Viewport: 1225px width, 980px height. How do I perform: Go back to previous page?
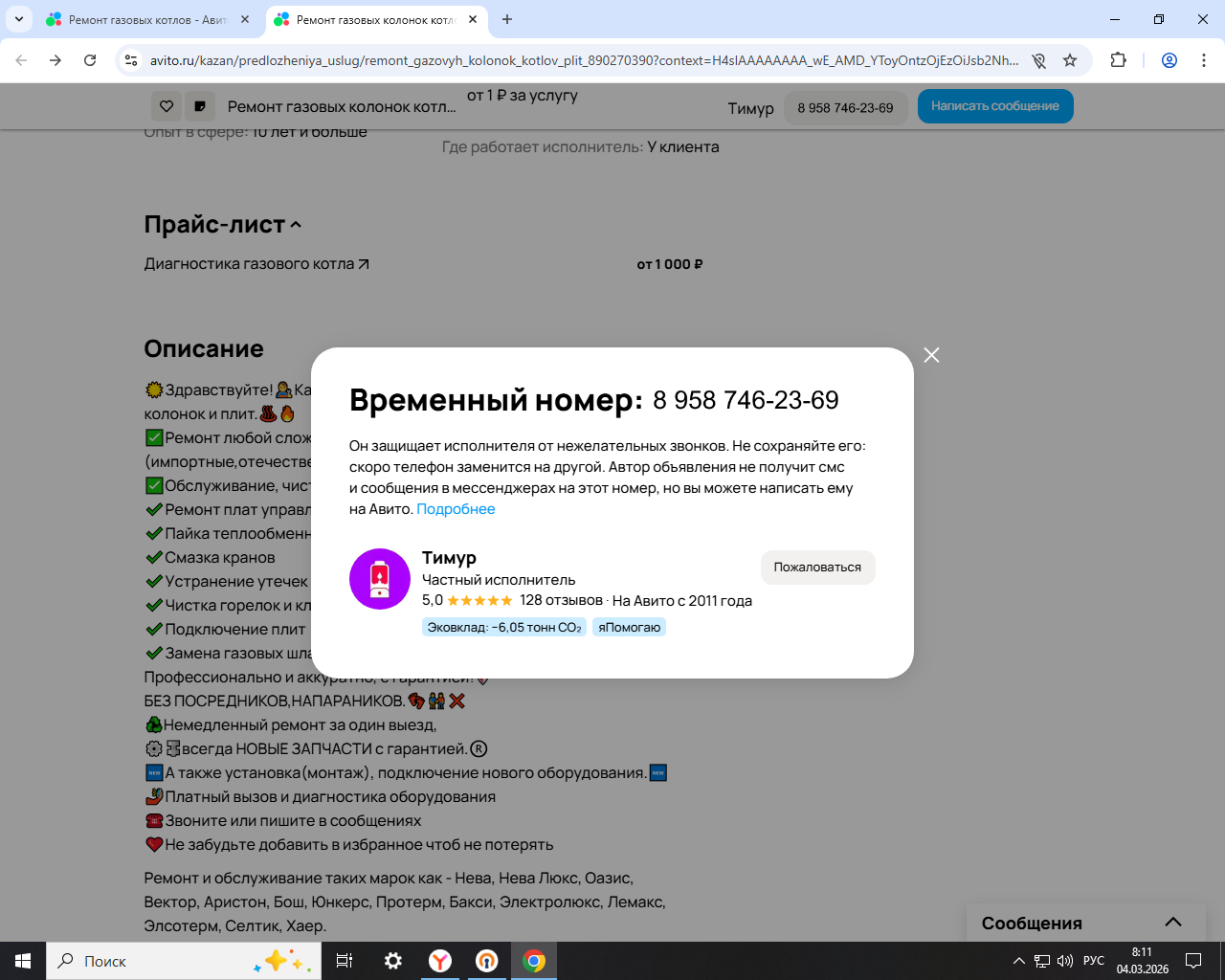21,60
